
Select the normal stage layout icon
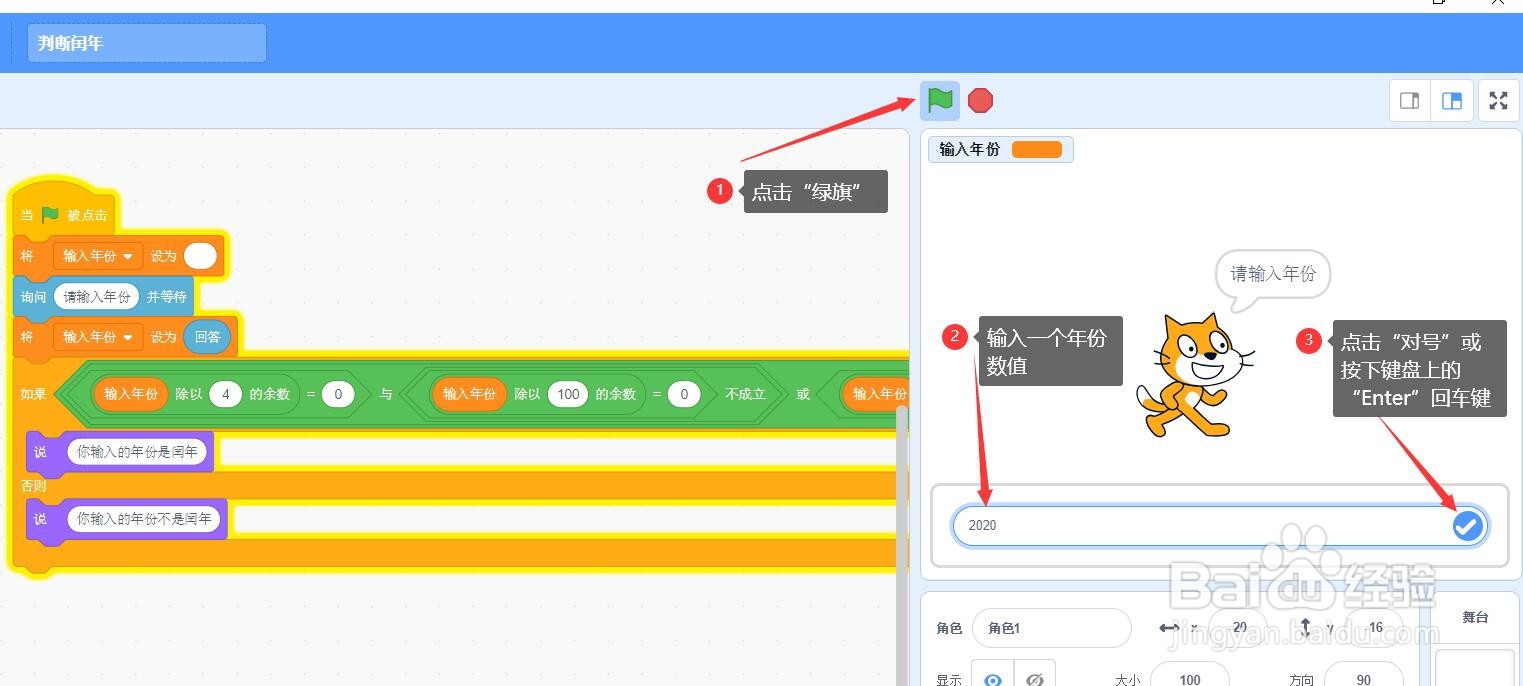pos(1452,100)
